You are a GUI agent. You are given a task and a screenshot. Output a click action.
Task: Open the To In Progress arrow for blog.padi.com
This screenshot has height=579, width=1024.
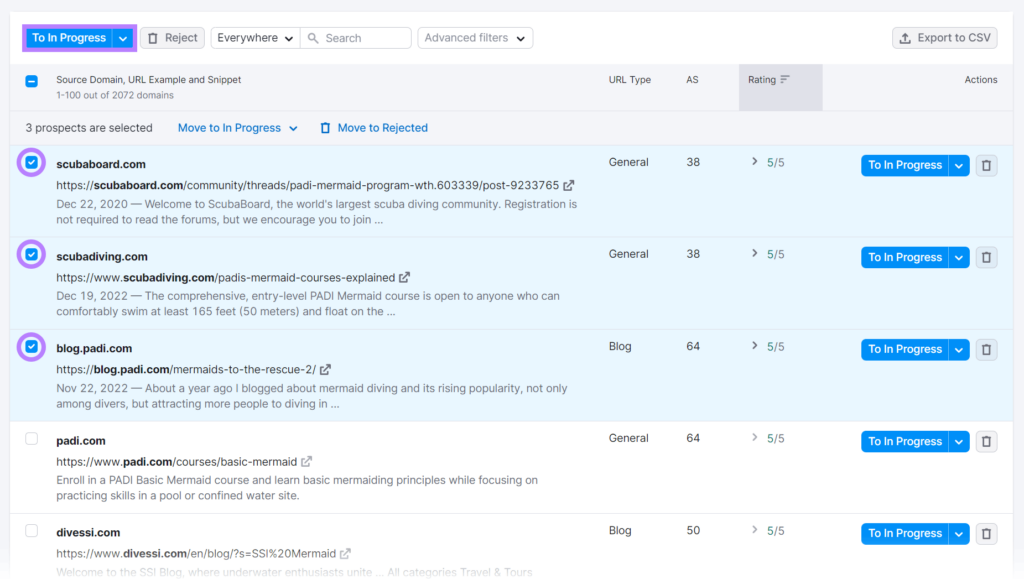pos(959,349)
